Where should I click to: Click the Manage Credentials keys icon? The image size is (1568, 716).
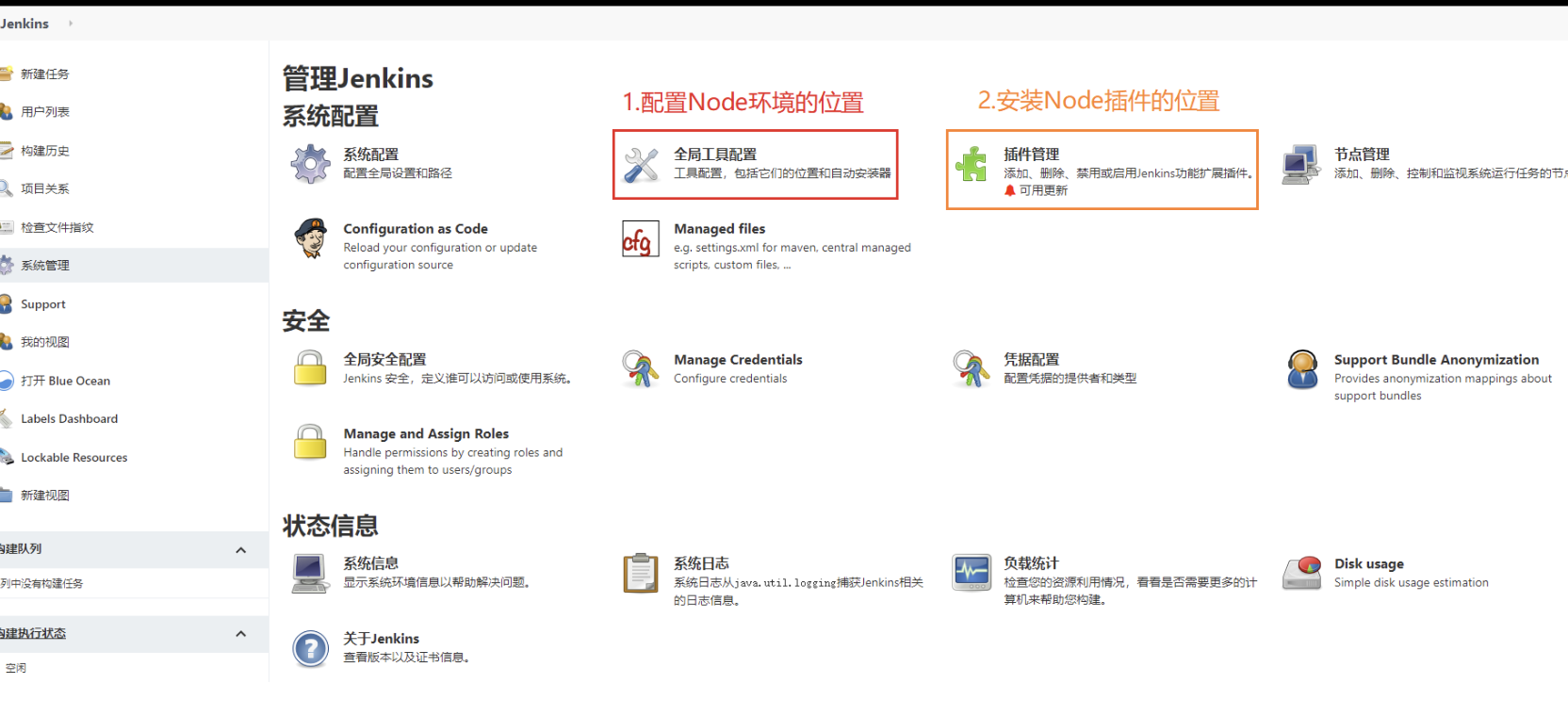coord(641,368)
